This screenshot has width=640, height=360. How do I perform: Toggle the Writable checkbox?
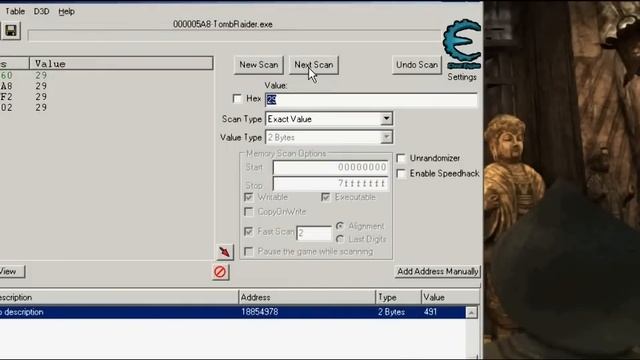(x=248, y=197)
